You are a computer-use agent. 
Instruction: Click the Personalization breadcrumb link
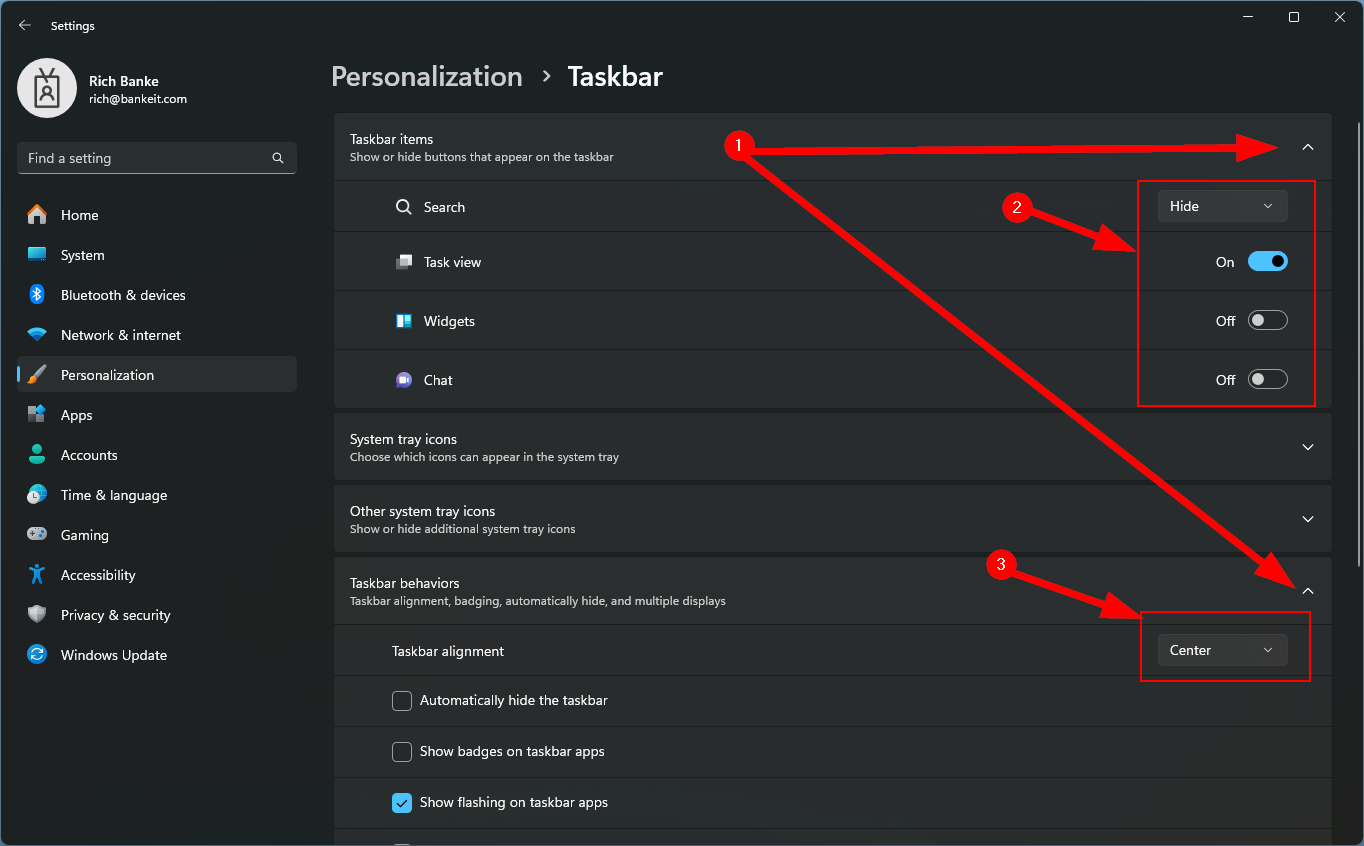[427, 76]
